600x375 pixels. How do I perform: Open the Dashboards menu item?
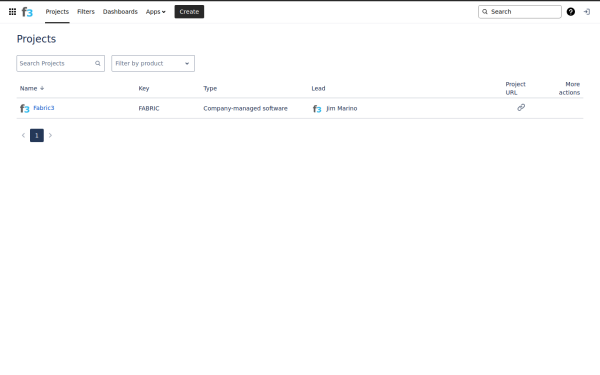120,12
